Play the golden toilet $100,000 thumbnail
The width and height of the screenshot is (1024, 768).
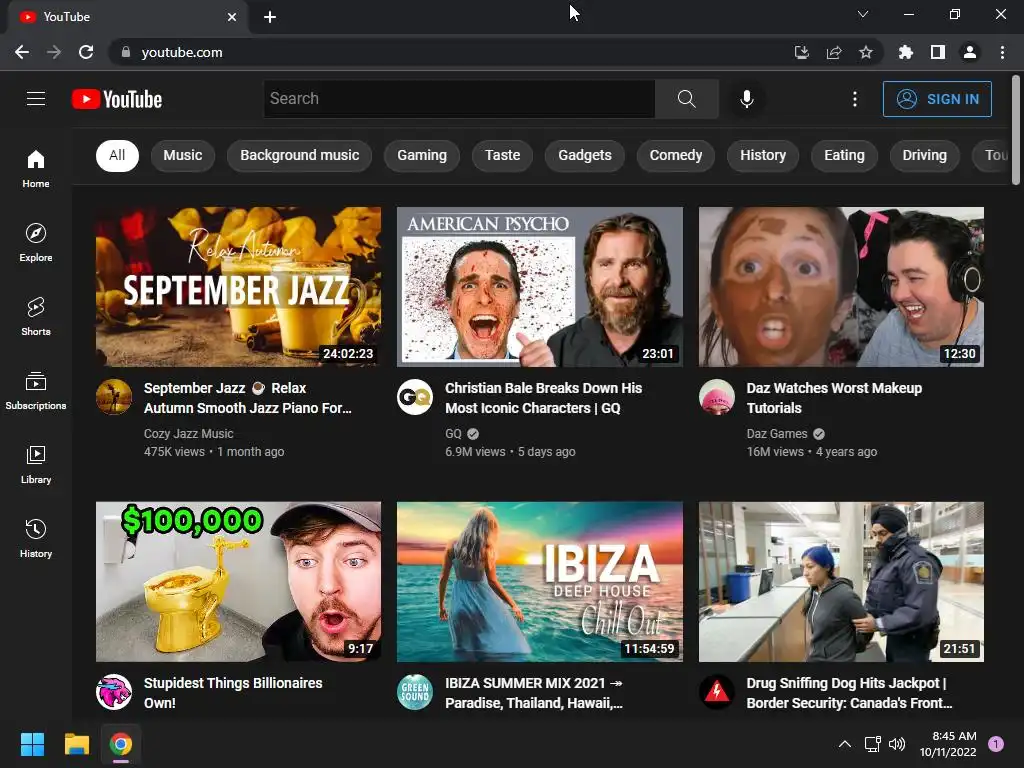(238, 582)
